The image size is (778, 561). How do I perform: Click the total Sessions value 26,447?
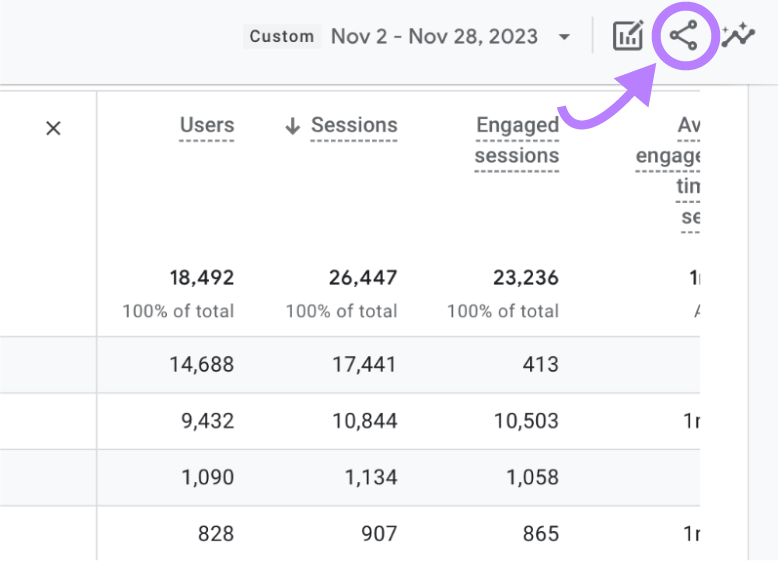[362, 277]
